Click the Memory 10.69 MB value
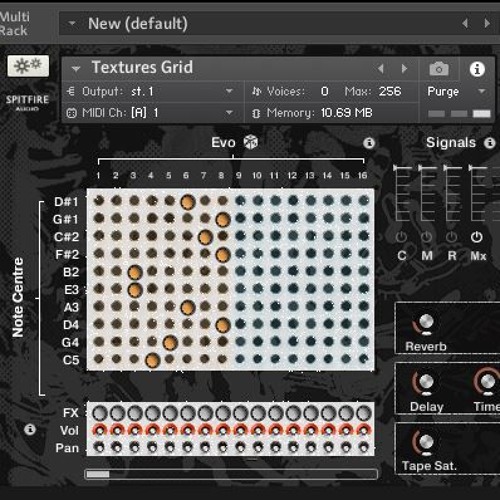Image resolution: width=500 pixels, height=500 pixels. [x=346, y=113]
